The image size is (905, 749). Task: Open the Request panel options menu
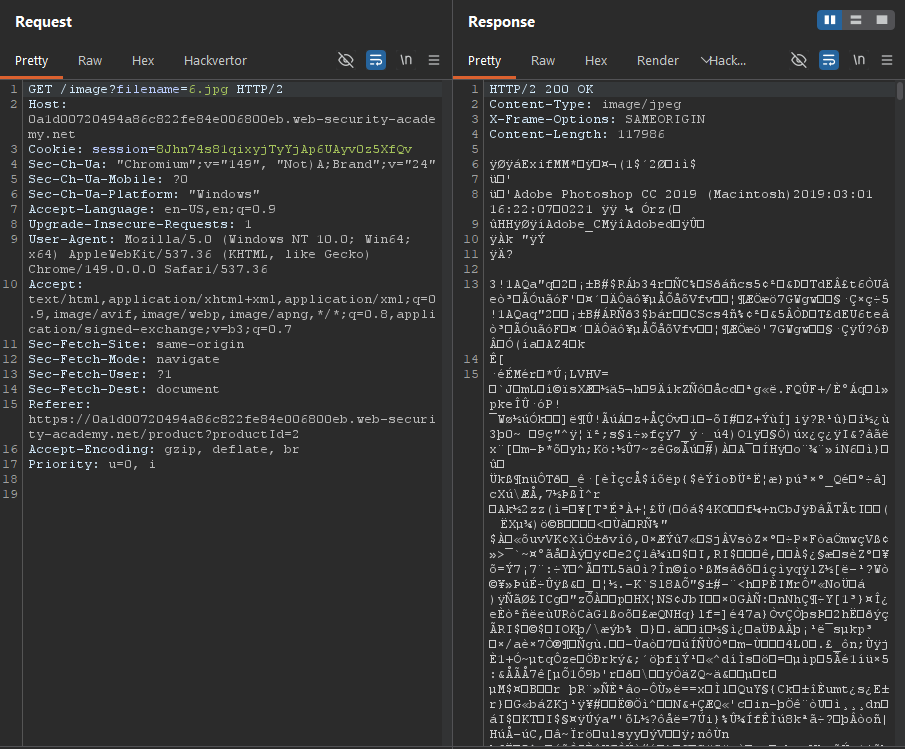[434, 60]
